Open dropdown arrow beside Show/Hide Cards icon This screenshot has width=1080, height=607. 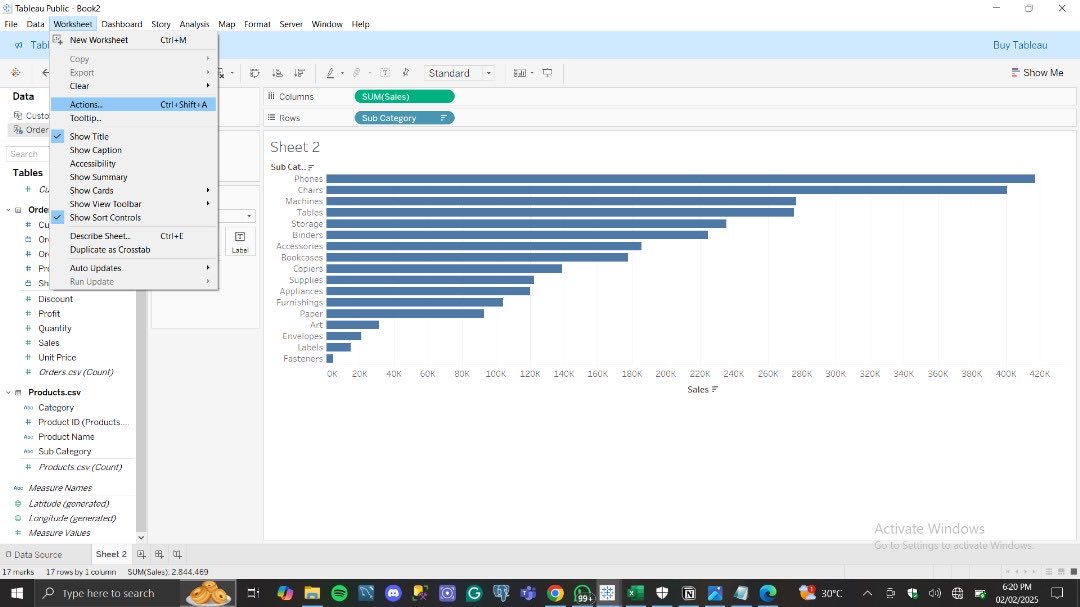coord(532,73)
